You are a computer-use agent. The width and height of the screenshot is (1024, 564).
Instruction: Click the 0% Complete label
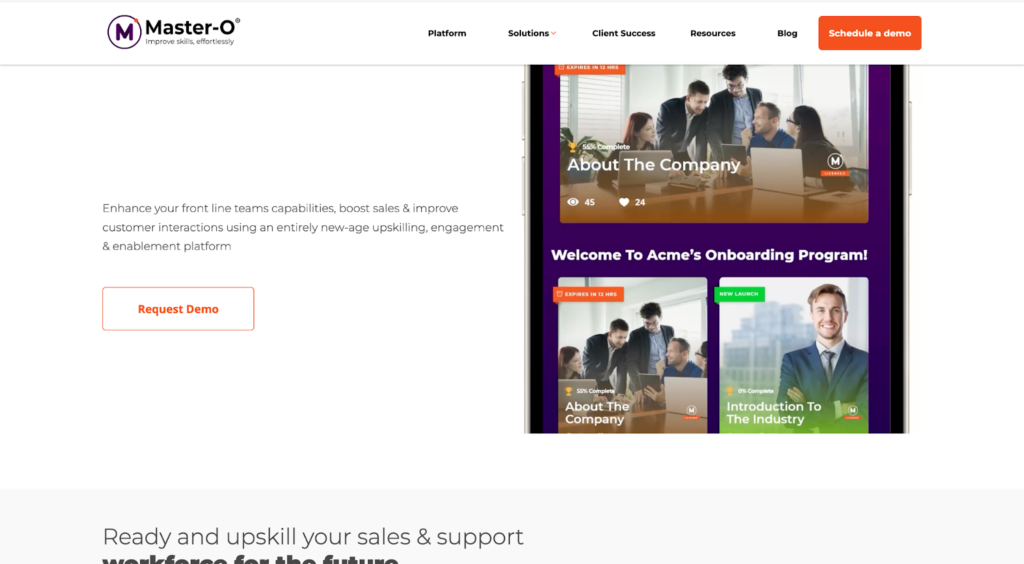756,391
